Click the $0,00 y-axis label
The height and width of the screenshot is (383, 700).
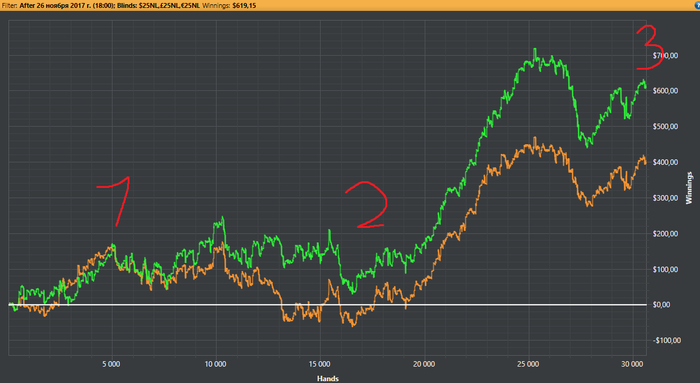(x=661, y=304)
